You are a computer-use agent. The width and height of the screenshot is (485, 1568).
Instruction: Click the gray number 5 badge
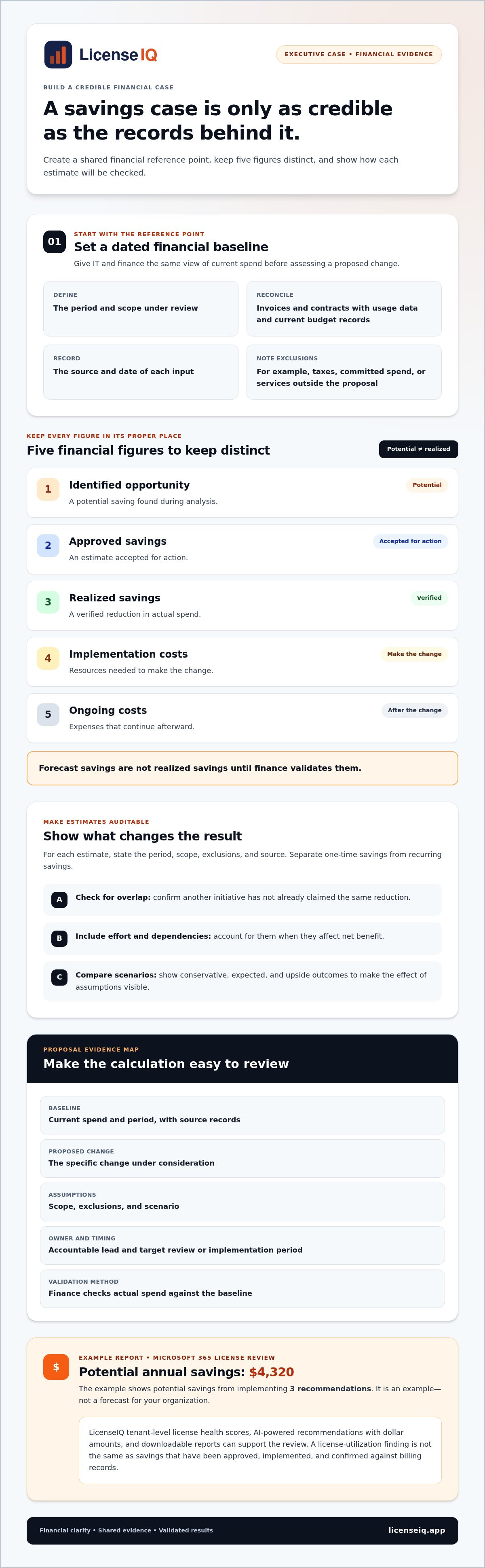coord(48,715)
